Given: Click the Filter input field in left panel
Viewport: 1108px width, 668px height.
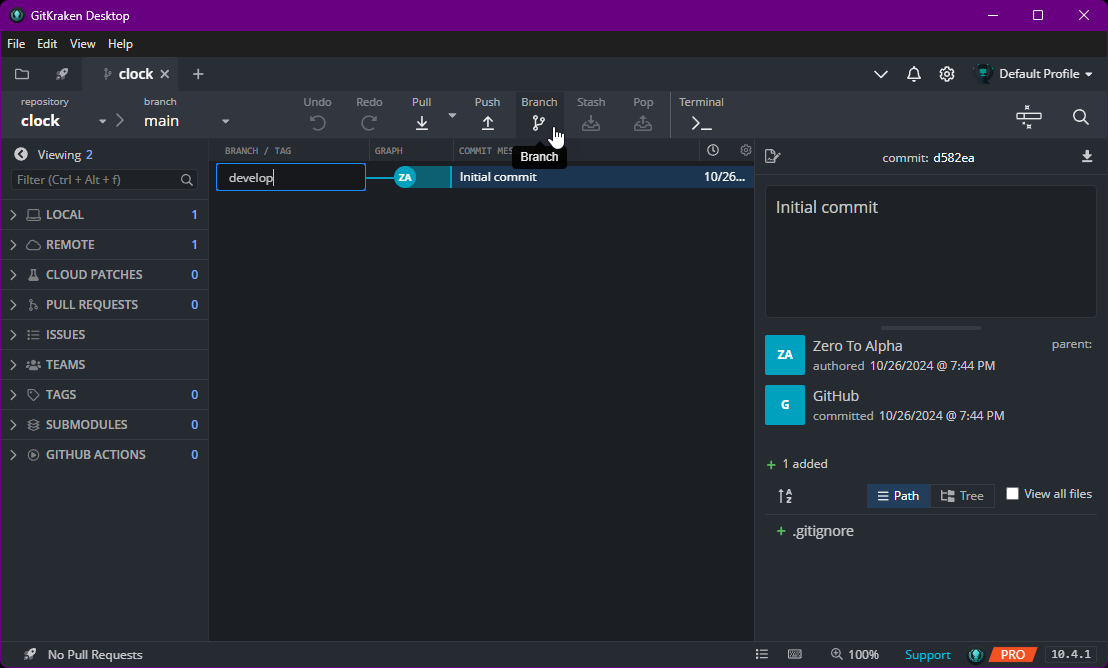Looking at the screenshot, I should click(96, 180).
